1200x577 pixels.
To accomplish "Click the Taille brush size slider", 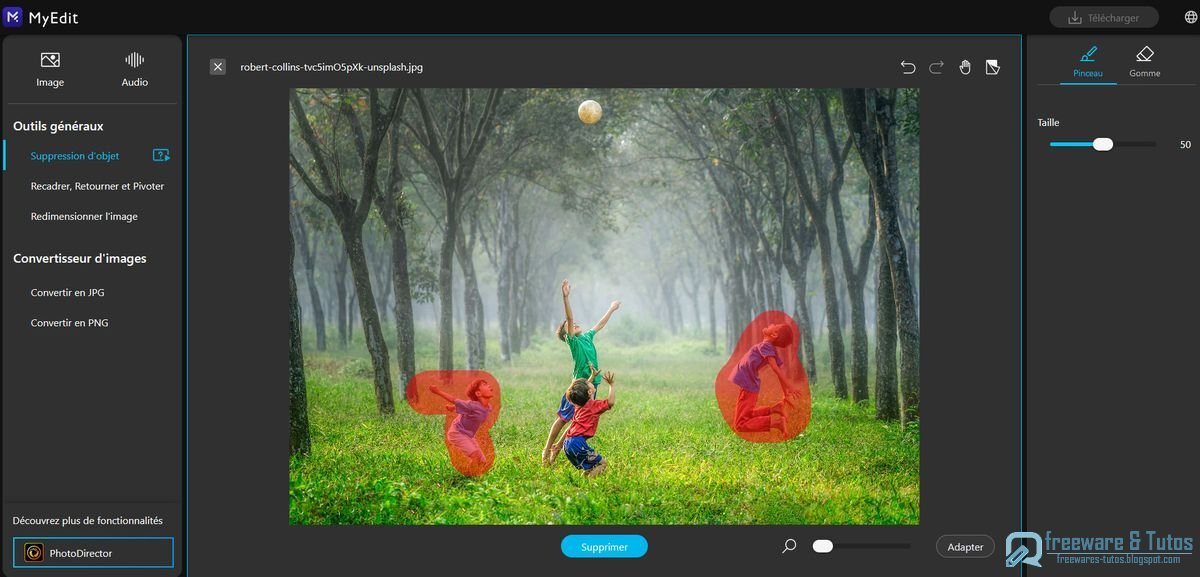I will click(1102, 144).
